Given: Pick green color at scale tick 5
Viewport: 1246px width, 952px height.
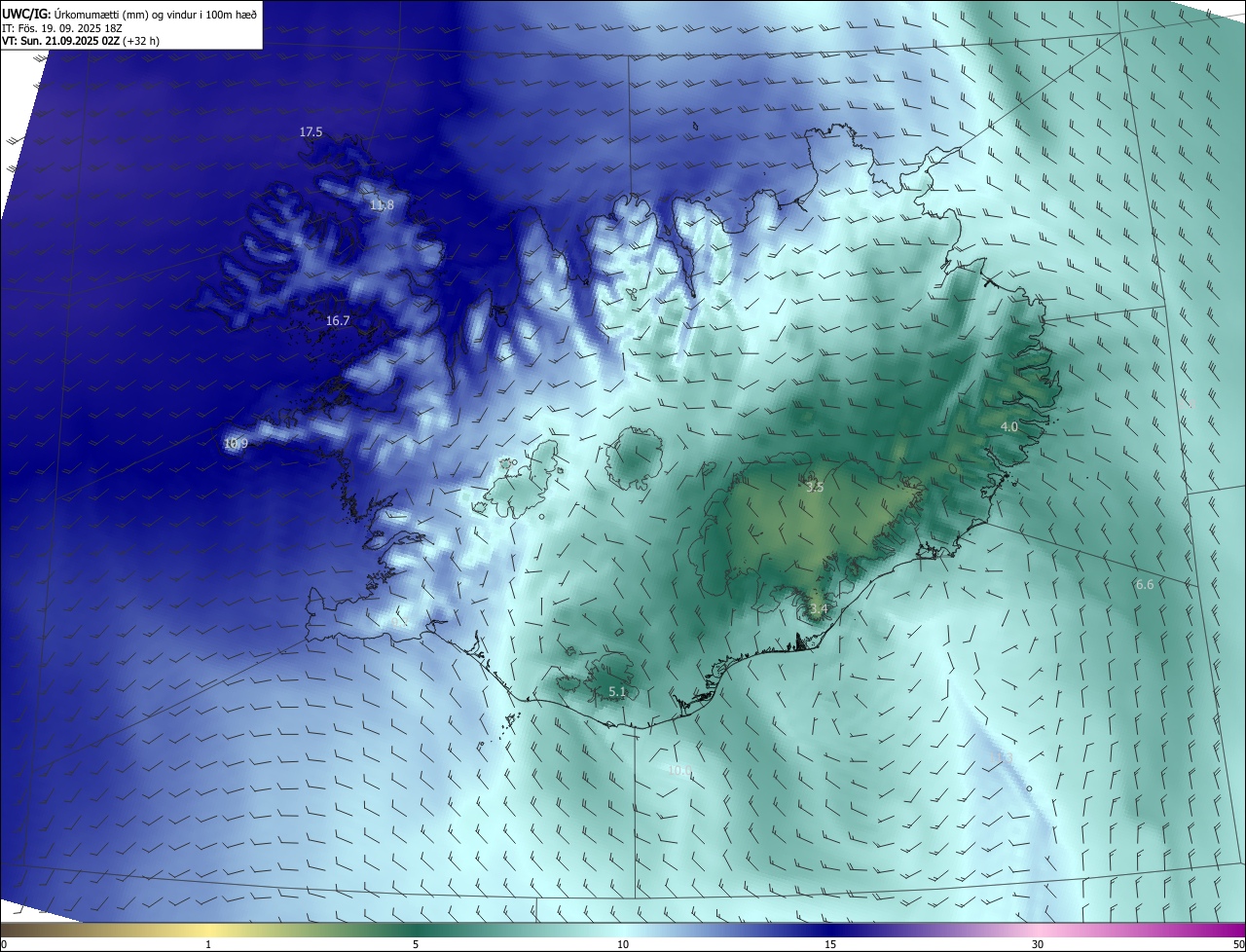Looking at the screenshot, I should (416, 931).
